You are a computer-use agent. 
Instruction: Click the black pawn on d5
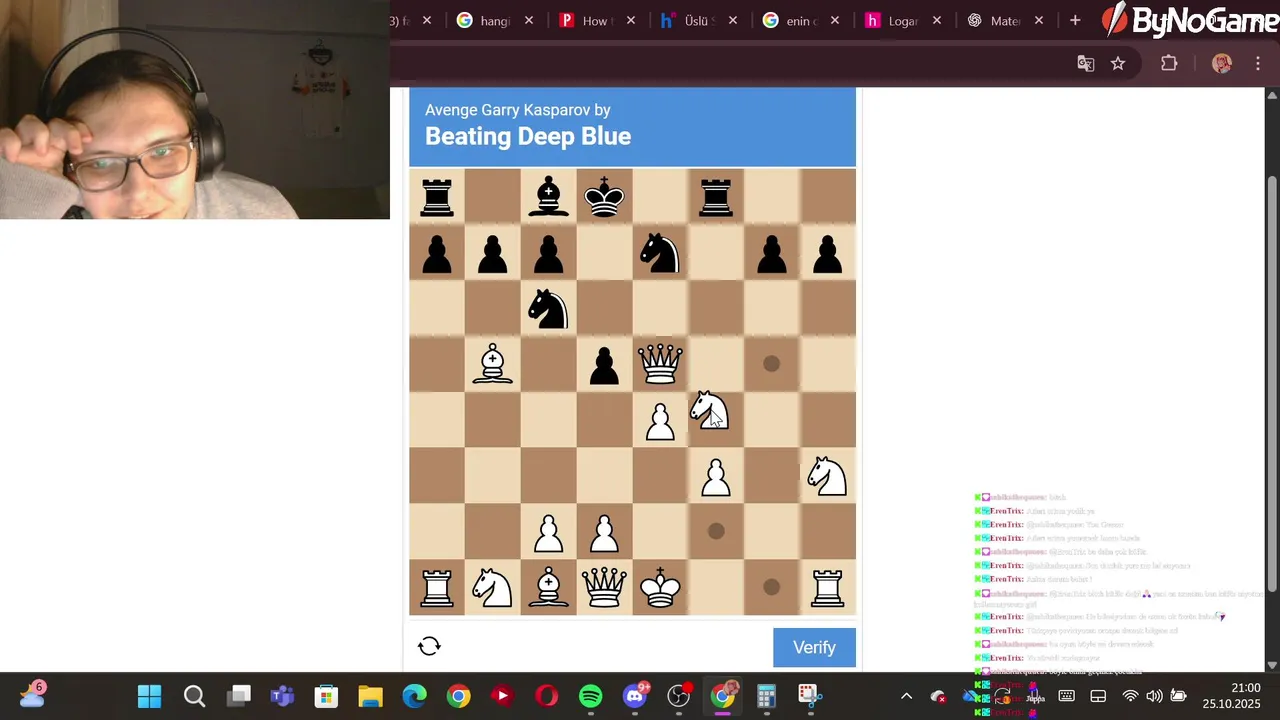[604, 365]
